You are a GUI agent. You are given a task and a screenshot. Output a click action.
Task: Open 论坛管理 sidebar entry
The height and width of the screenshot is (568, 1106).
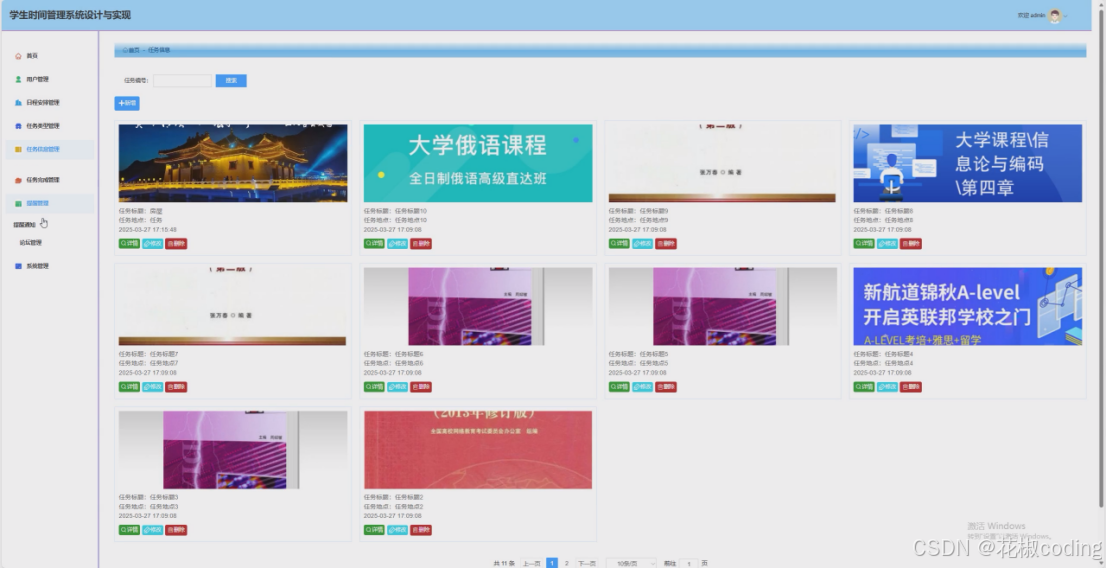30,243
